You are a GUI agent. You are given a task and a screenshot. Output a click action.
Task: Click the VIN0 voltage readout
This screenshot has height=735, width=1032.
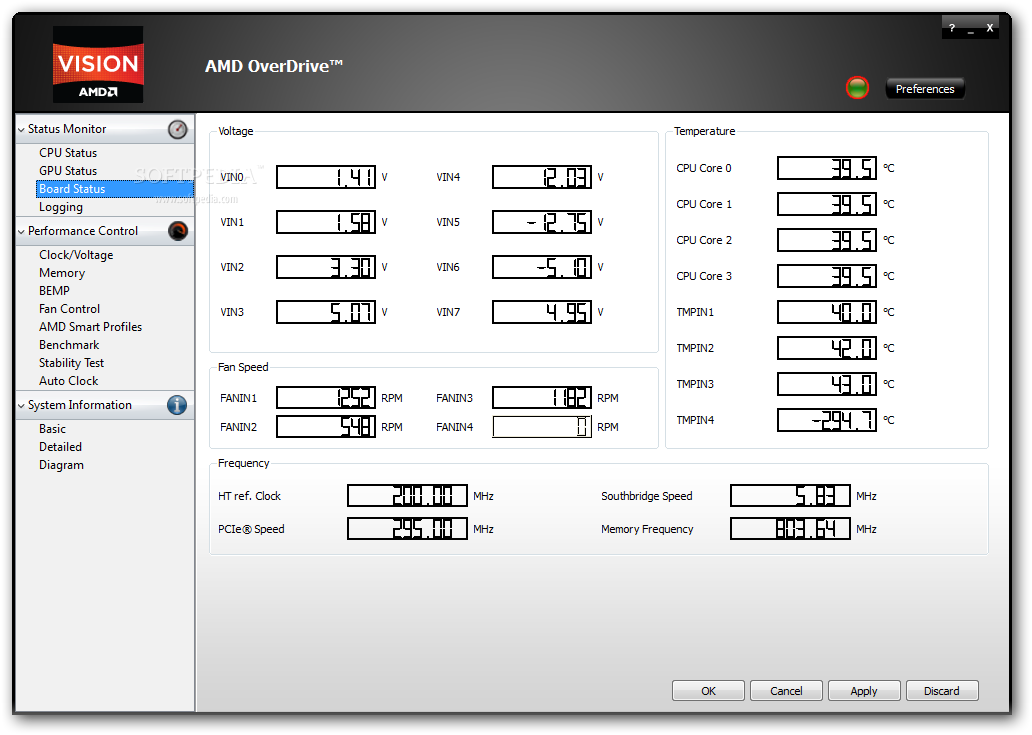click(326, 177)
